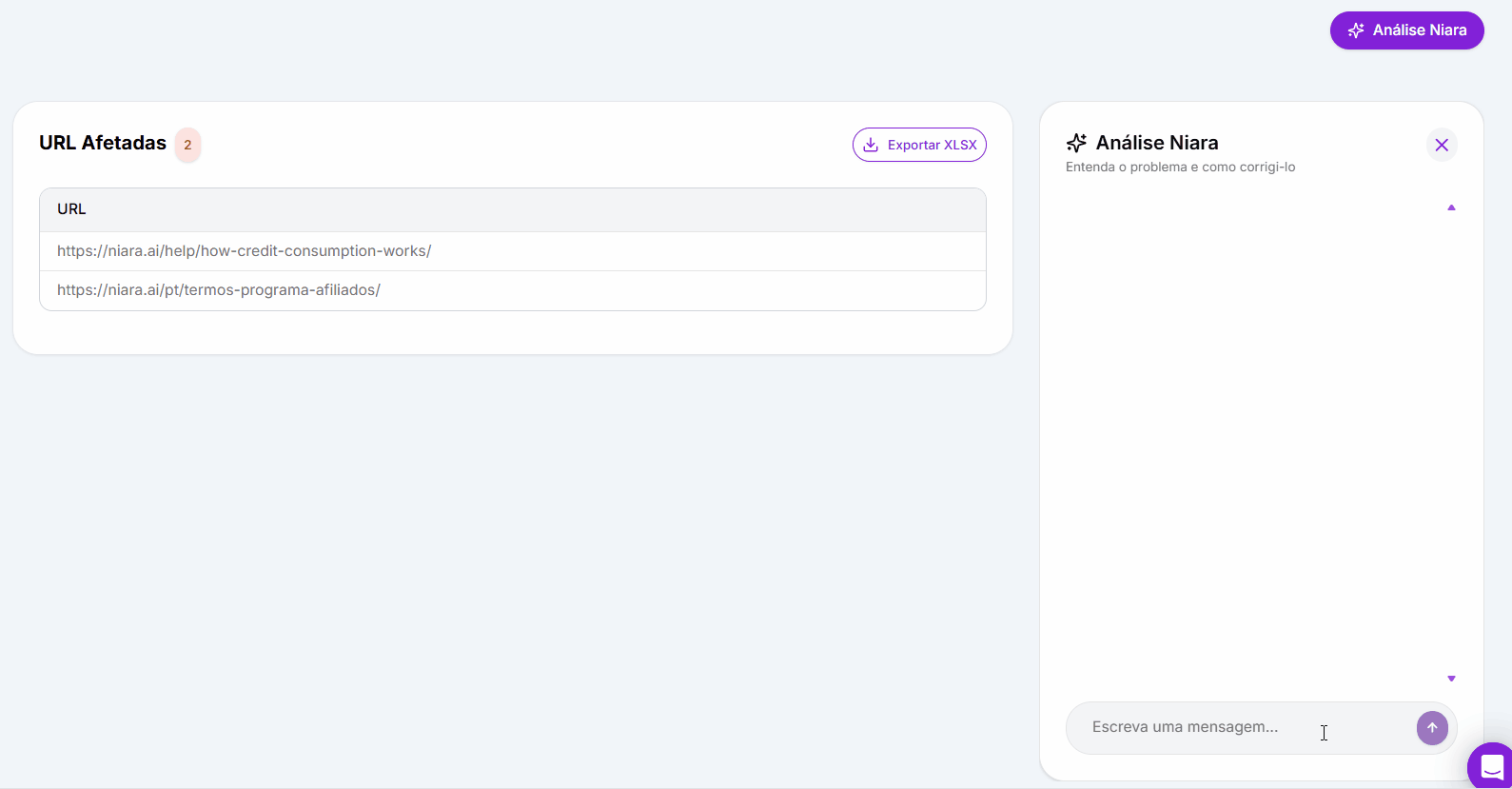Viewport: 1512px width, 789px height.
Task: Click the chat scroll down arrow
Action: [x=1451, y=679]
